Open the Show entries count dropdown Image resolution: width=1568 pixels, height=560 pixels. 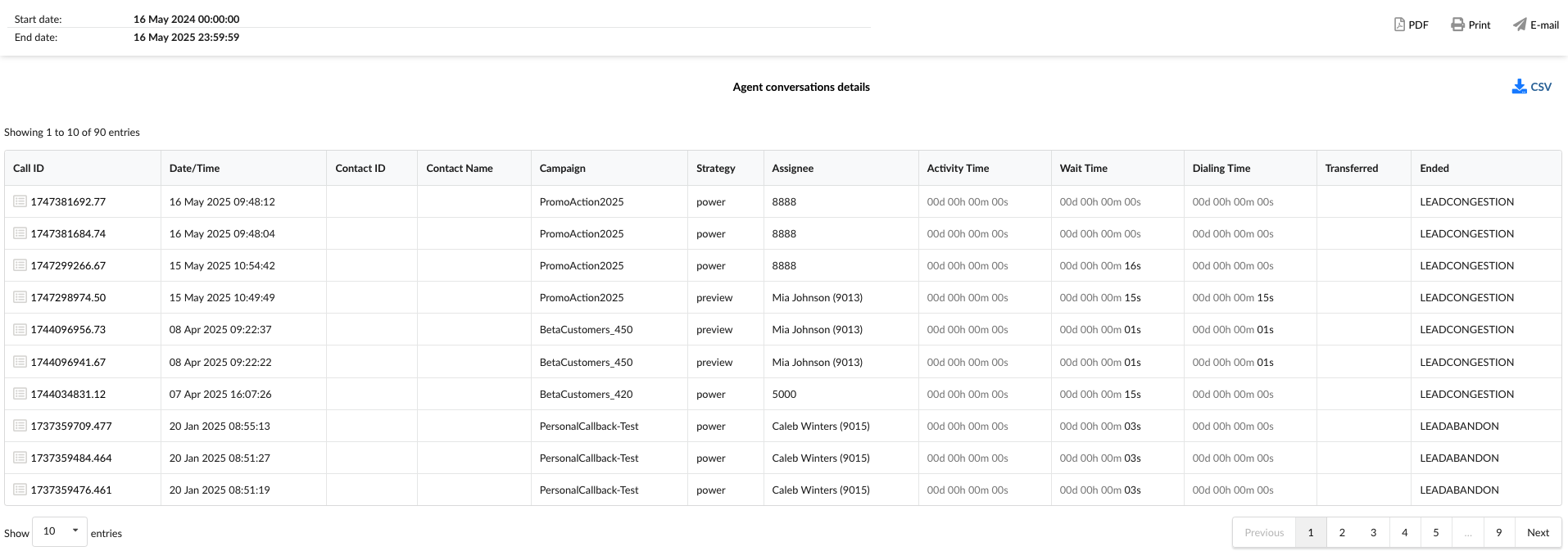pos(60,531)
